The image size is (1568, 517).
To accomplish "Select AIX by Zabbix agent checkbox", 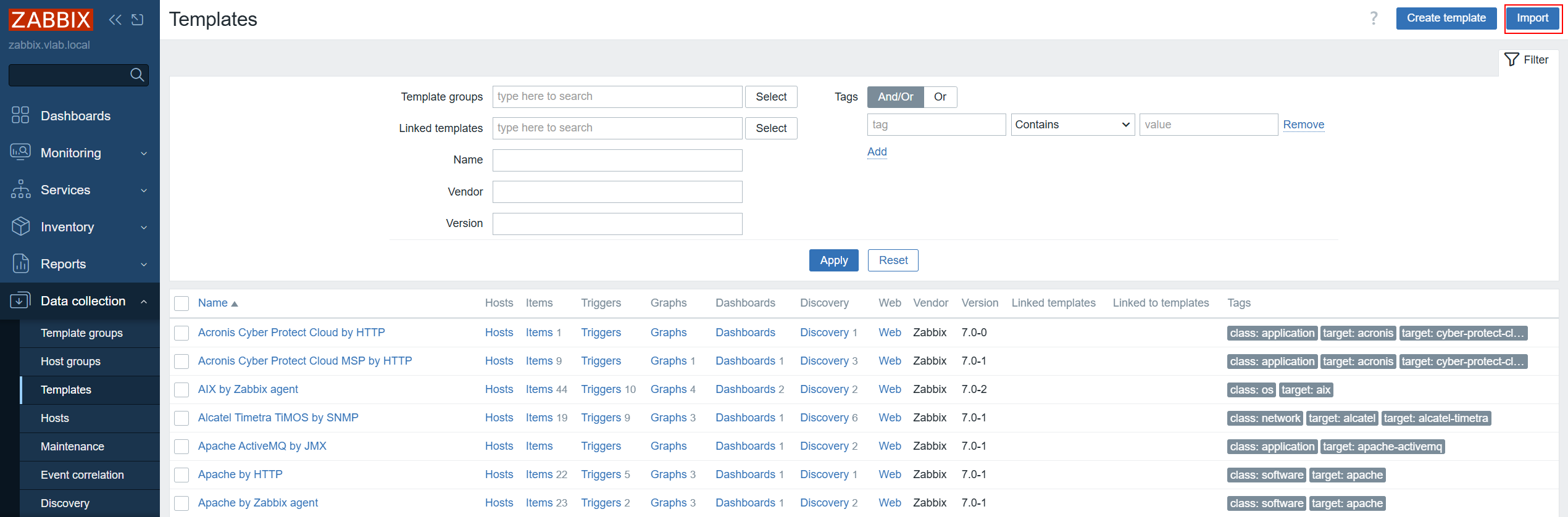I will pos(181,390).
